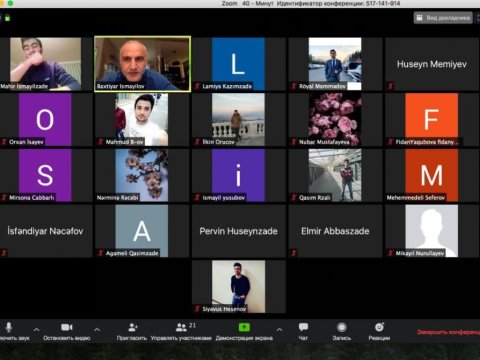This screenshot has height=360, width=480.
Task: Select Royal Mammadov's photo tile
Action: coord(335,64)
